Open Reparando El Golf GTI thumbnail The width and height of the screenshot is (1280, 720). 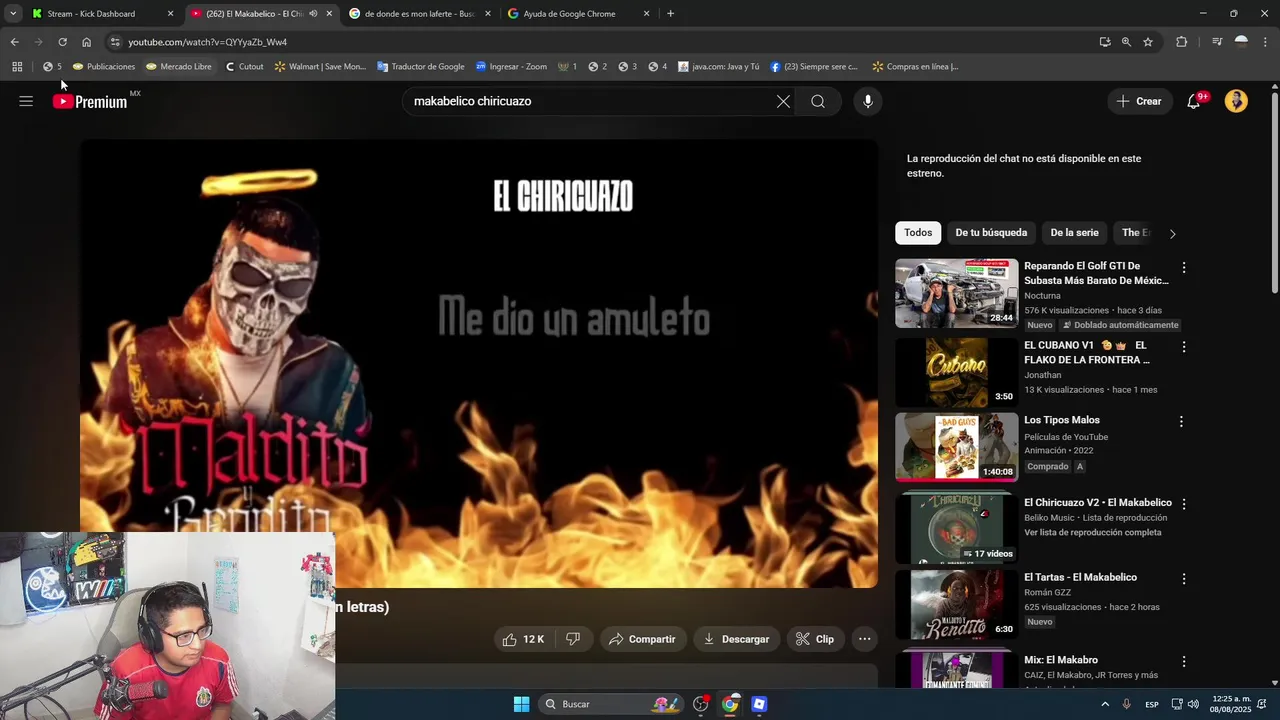tap(956, 293)
